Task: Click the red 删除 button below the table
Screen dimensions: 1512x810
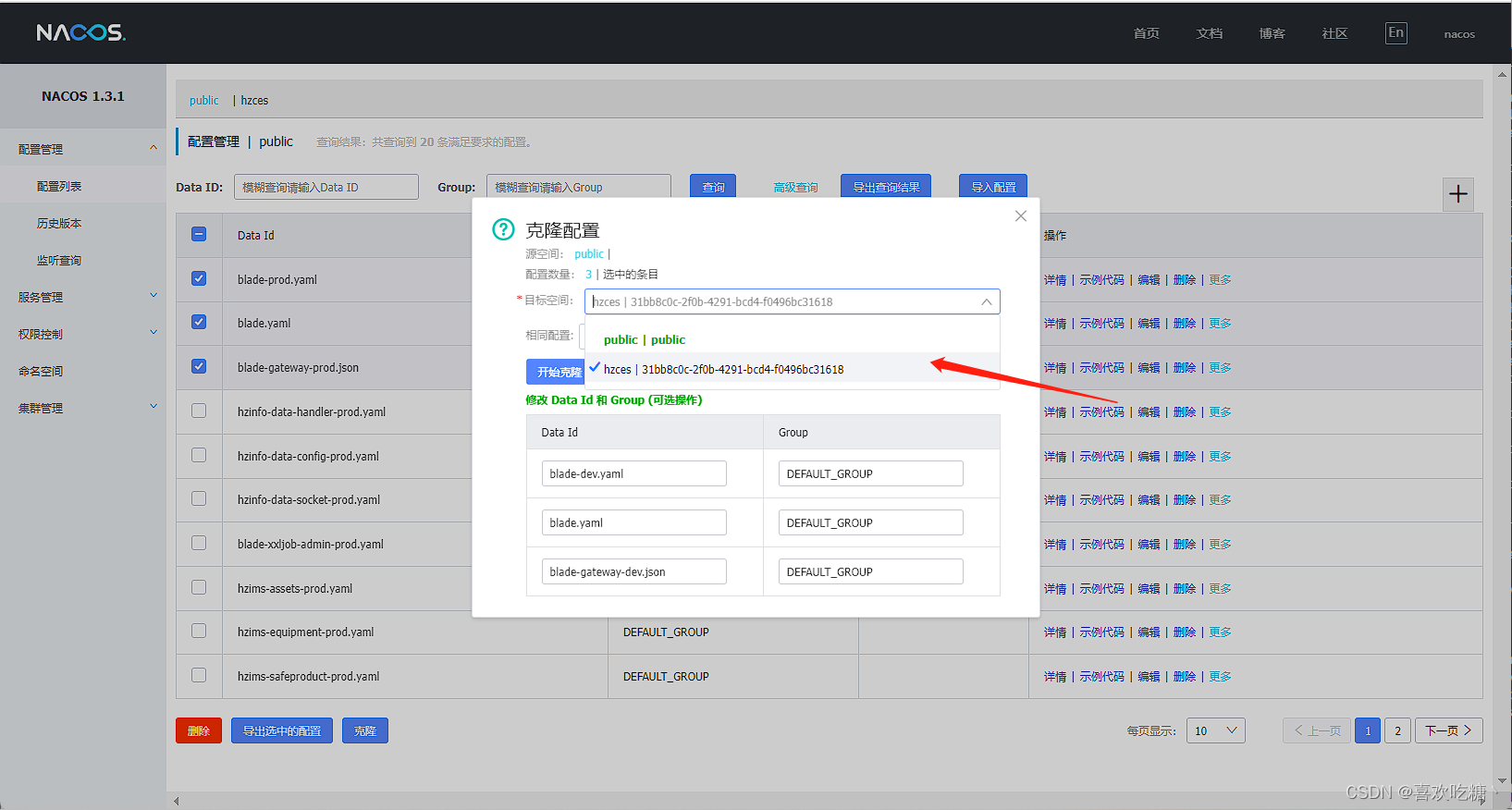Action: coord(199,730)
